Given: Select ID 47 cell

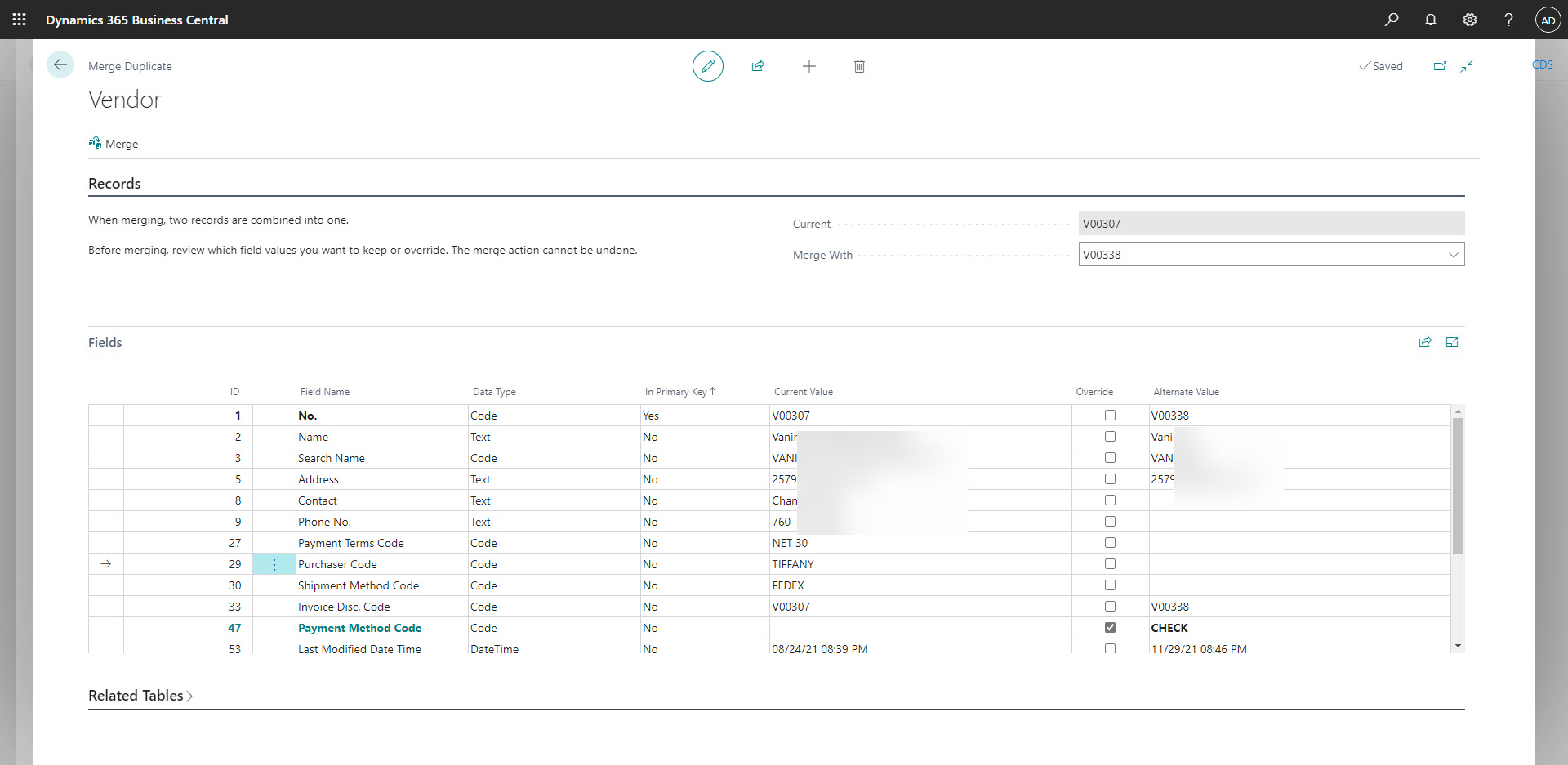Looking at the screenshot, I should (x=189, y=628).
